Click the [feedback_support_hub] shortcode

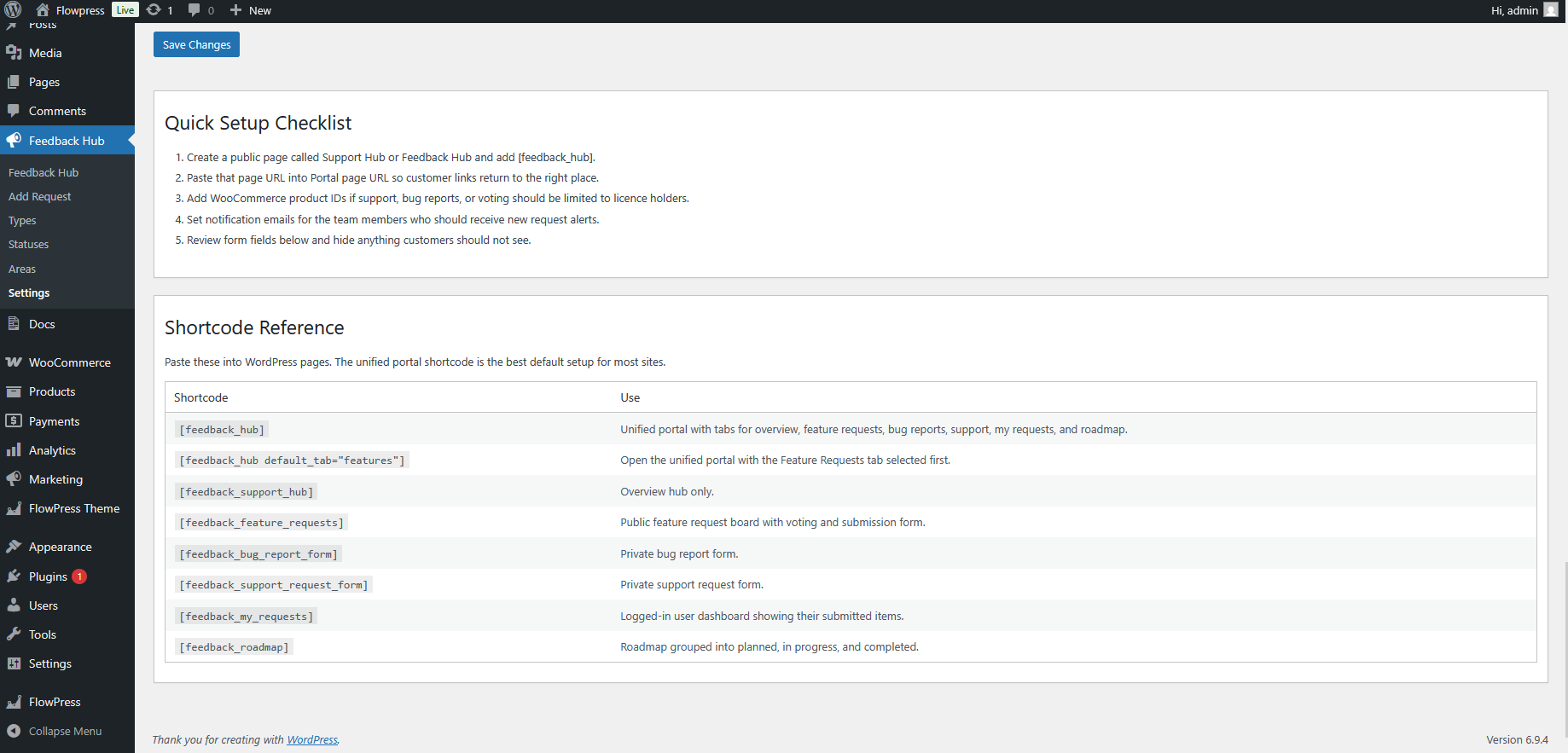click(246, 492)
